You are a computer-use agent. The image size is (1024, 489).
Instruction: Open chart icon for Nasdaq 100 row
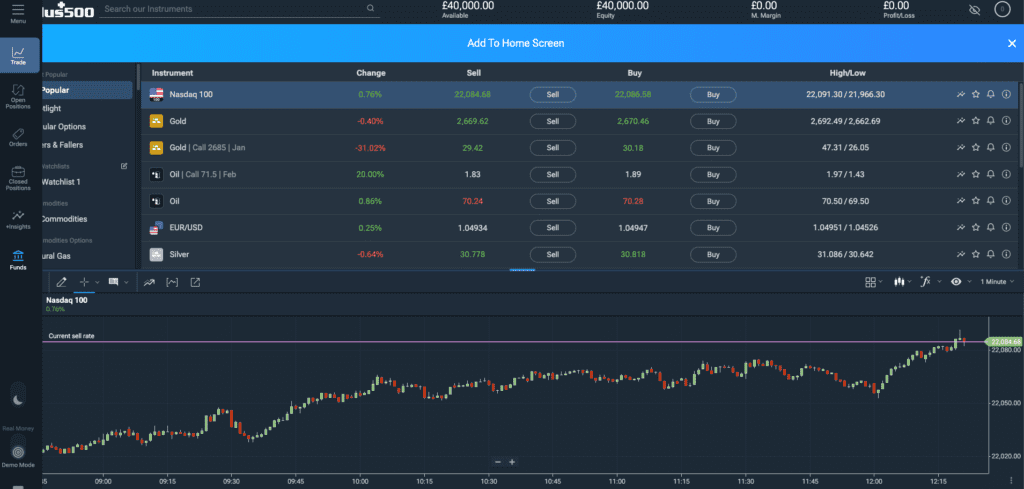(x=961, y=95)
